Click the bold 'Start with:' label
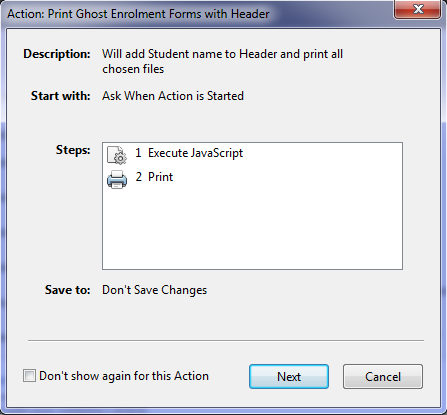 61,96
